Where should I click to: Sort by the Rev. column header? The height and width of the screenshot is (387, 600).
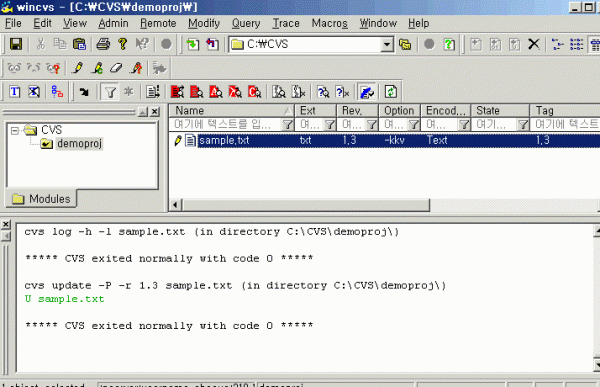point(357,111)
